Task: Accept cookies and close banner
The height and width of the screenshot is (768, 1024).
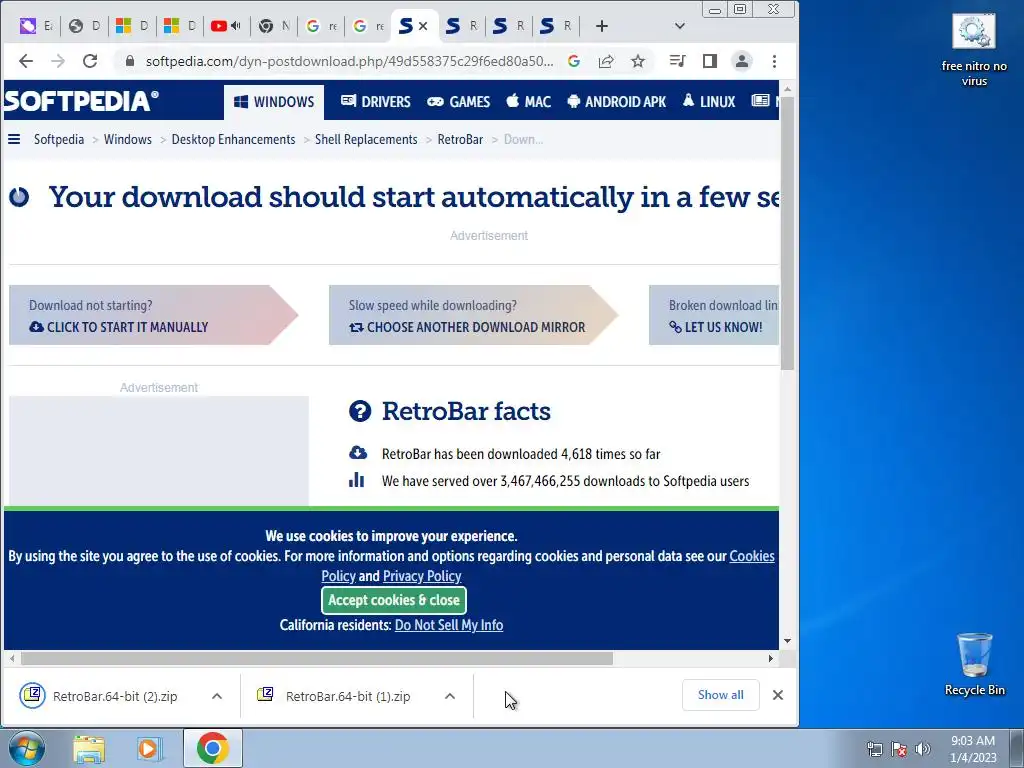Action: point(394,600)
